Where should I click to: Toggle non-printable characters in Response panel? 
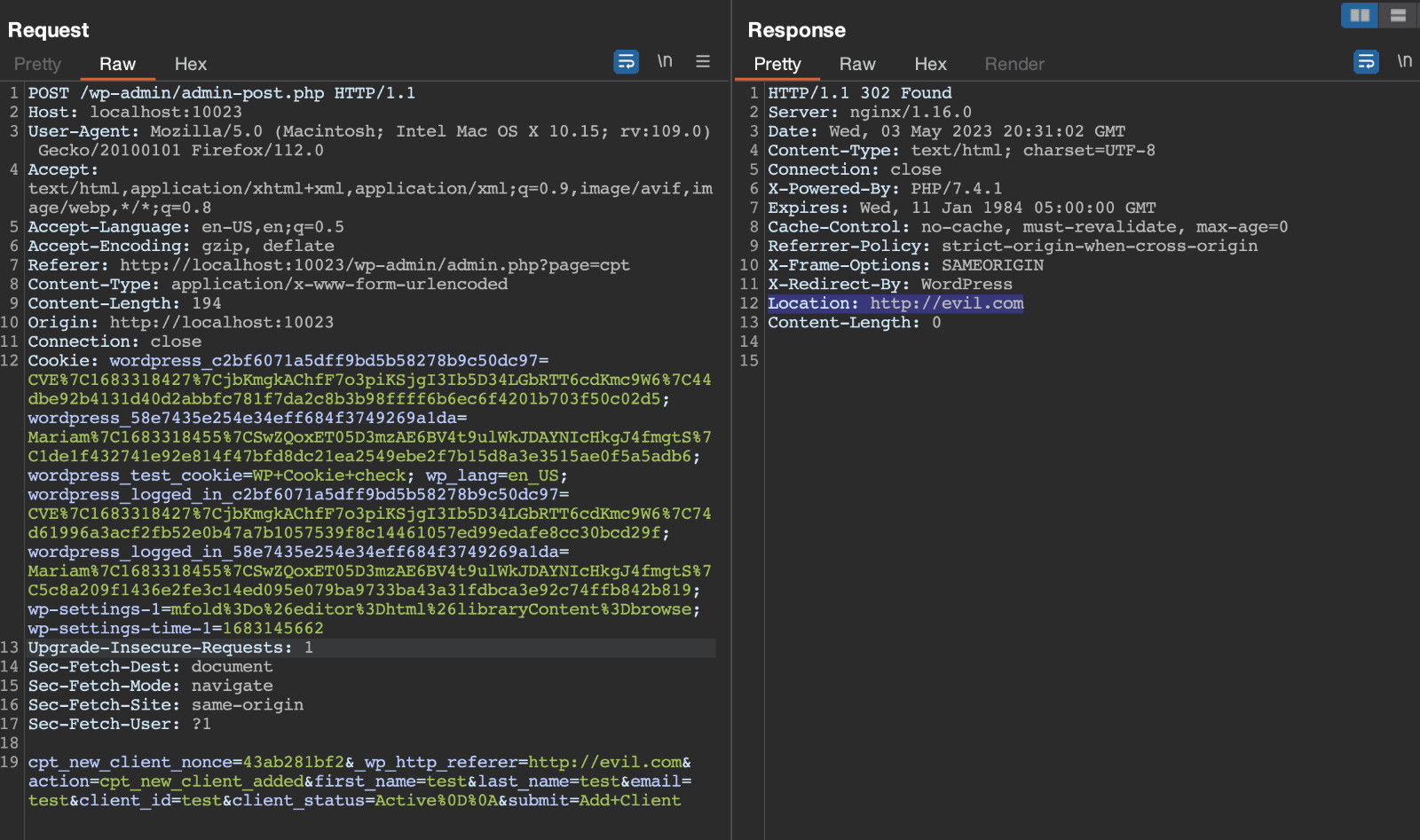pyautogui.click(x=1404, y=61)
